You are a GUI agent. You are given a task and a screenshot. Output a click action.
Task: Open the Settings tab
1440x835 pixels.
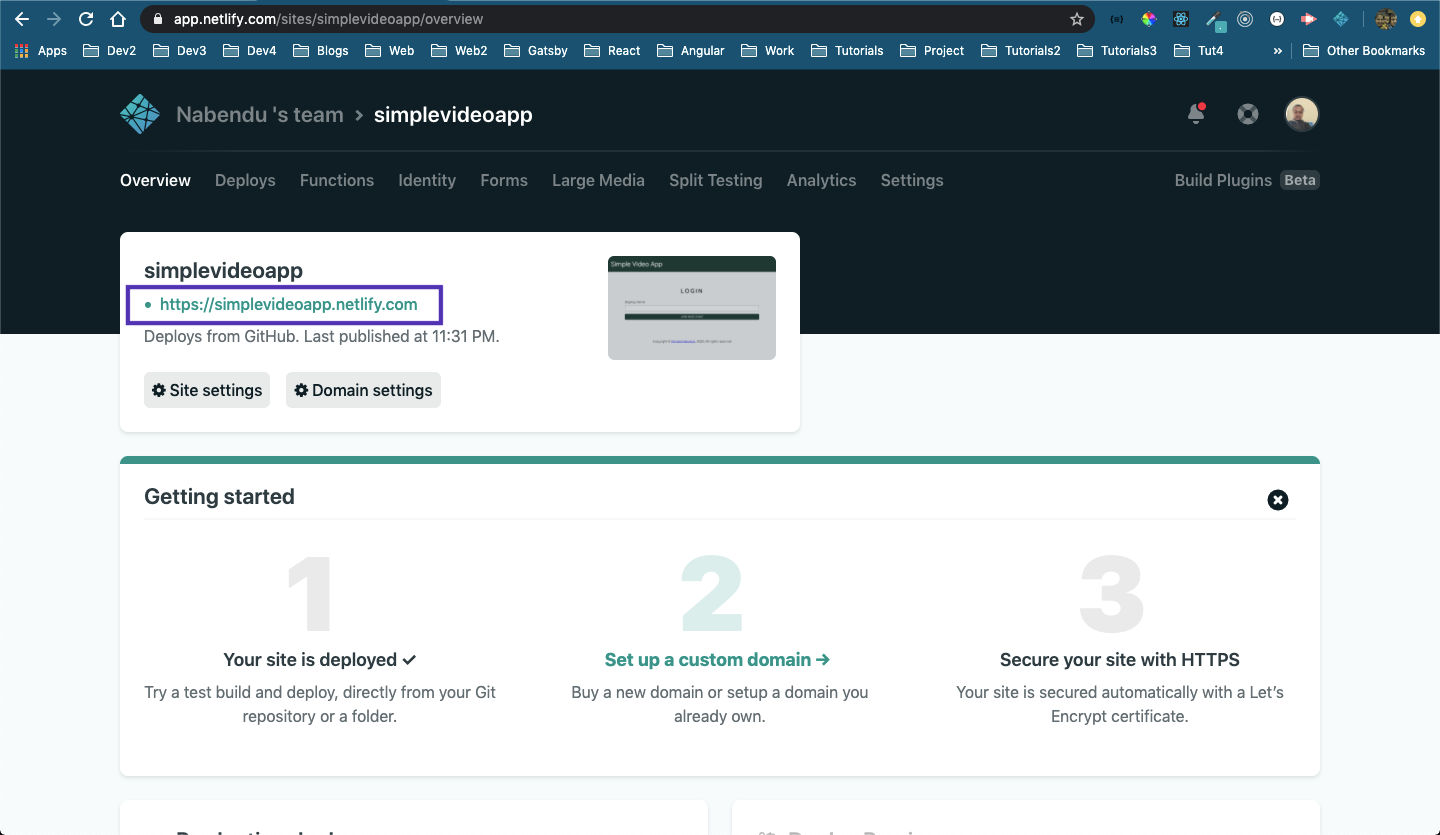coord(912,180)
